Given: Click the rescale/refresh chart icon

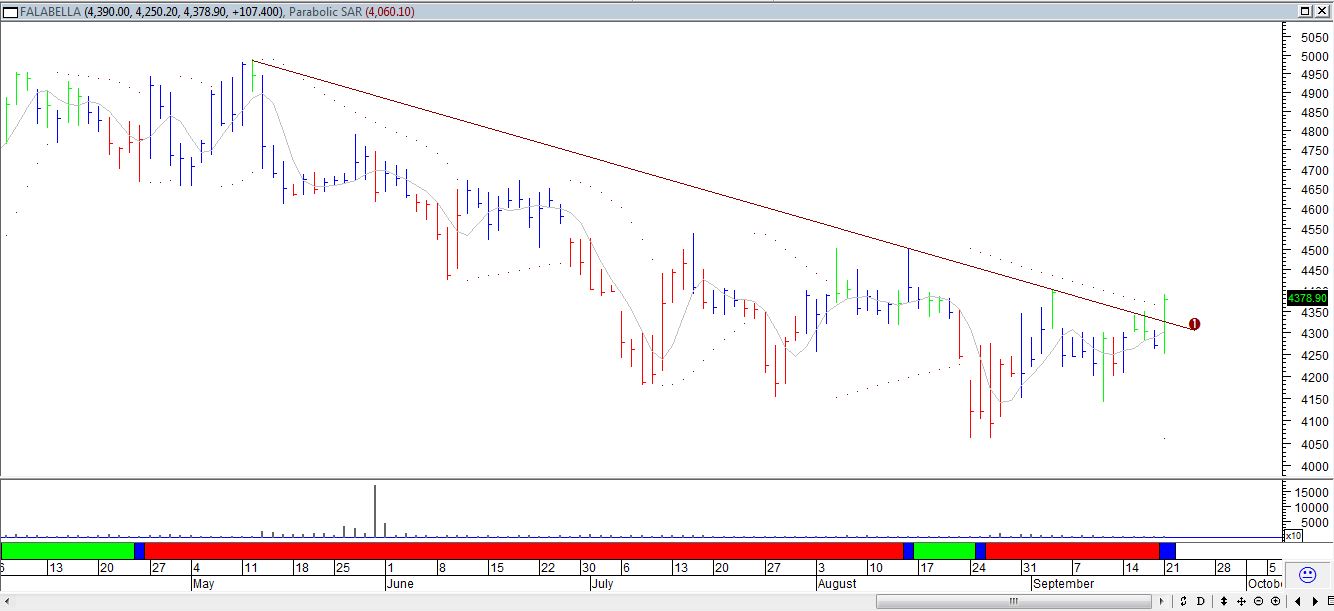Looking at the screenshot, I should 1183,601.
